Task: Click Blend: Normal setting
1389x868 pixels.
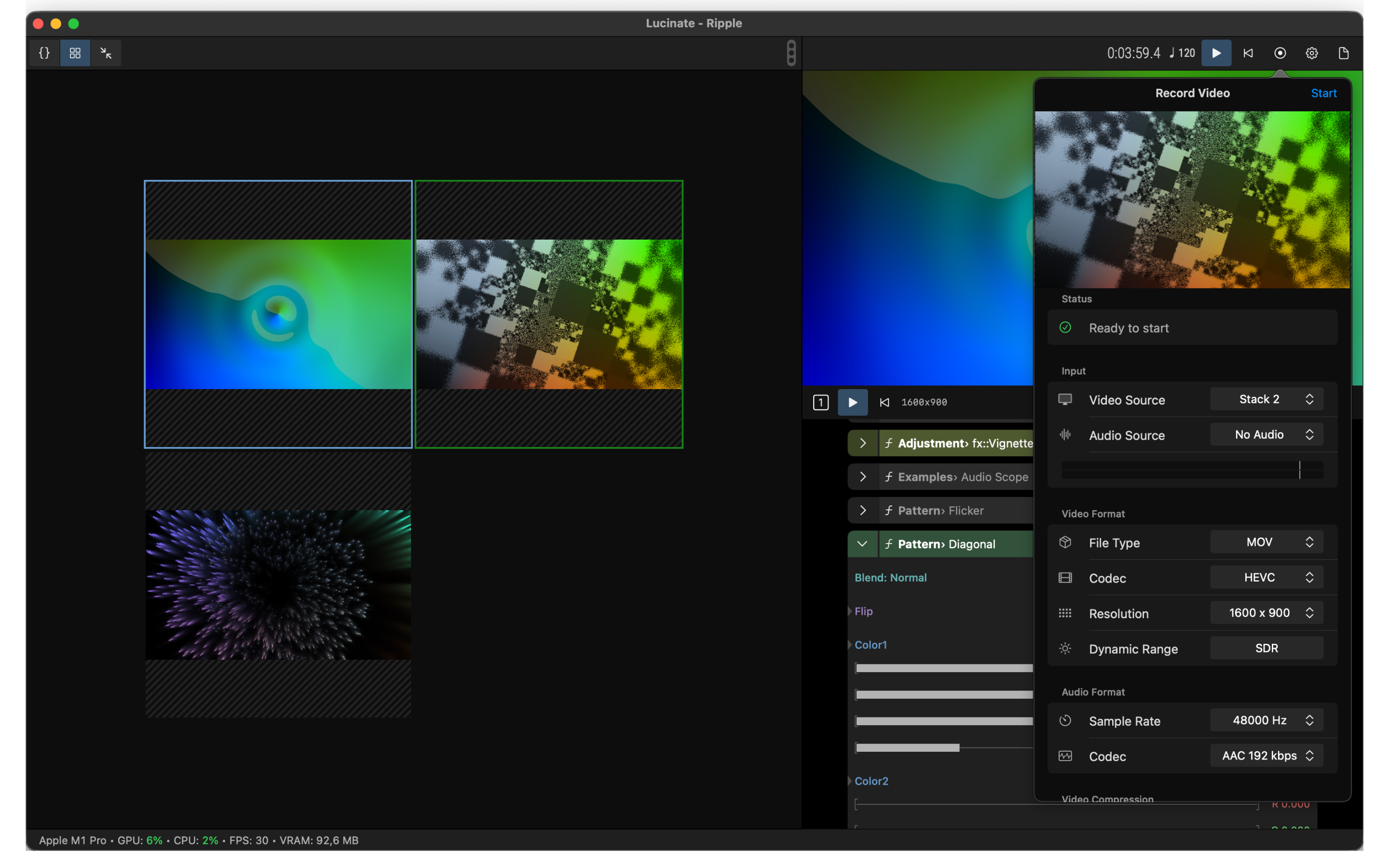Action: click(x=890, y=578)
